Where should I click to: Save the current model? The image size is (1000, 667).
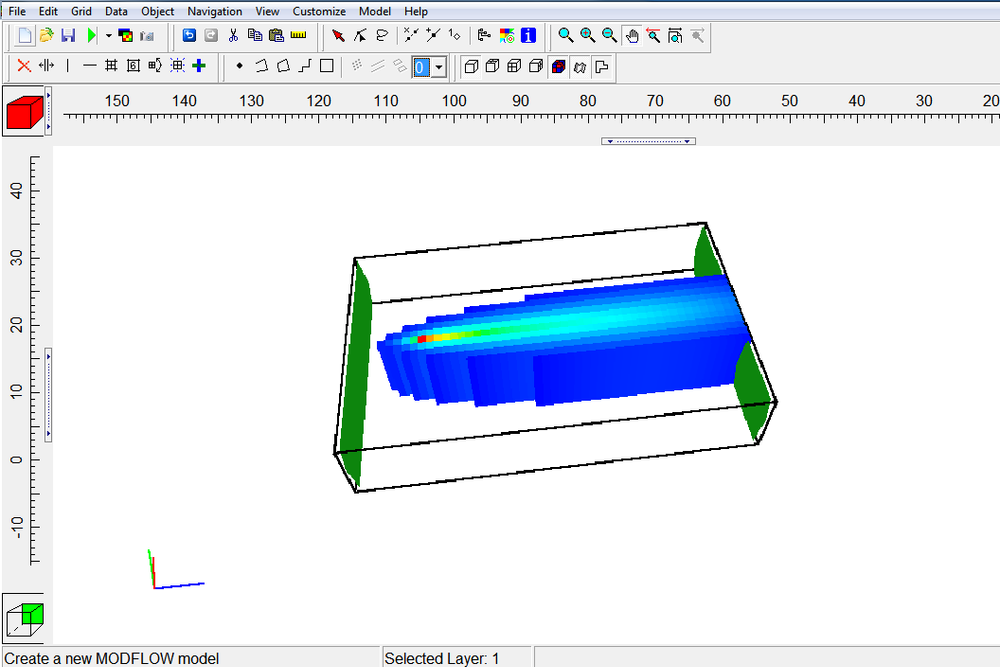pos(68,35)
